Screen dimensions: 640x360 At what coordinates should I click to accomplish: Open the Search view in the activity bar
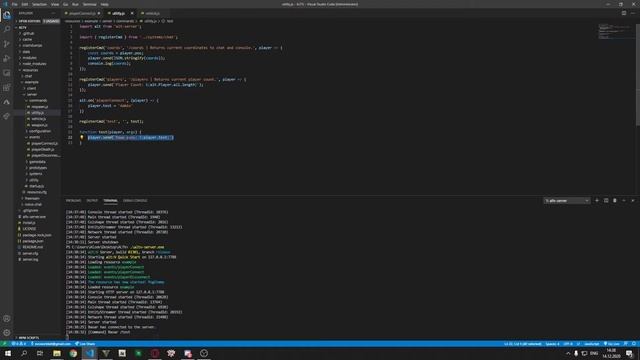coord(7,29)
